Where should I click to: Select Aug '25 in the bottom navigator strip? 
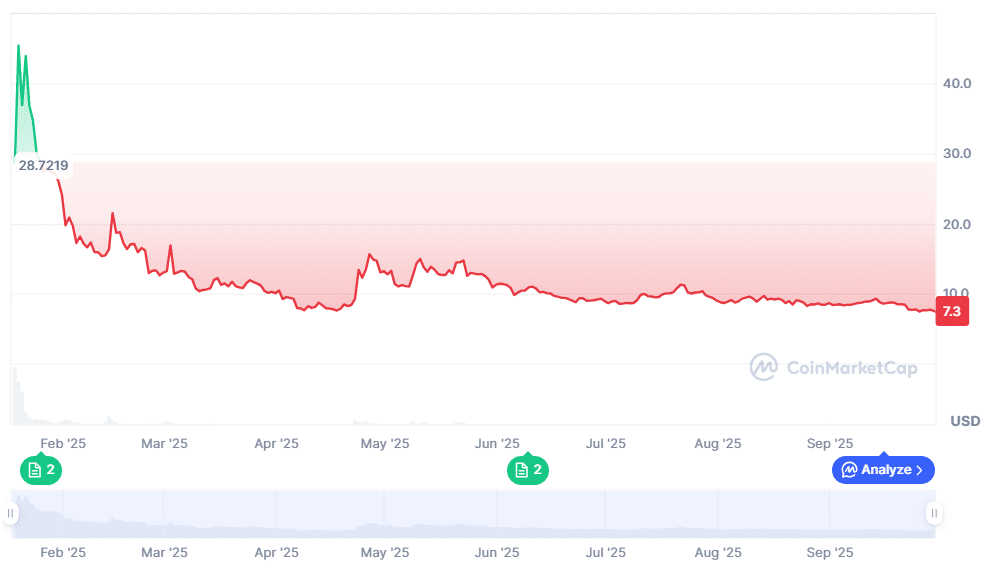click(x=717, y=552)
